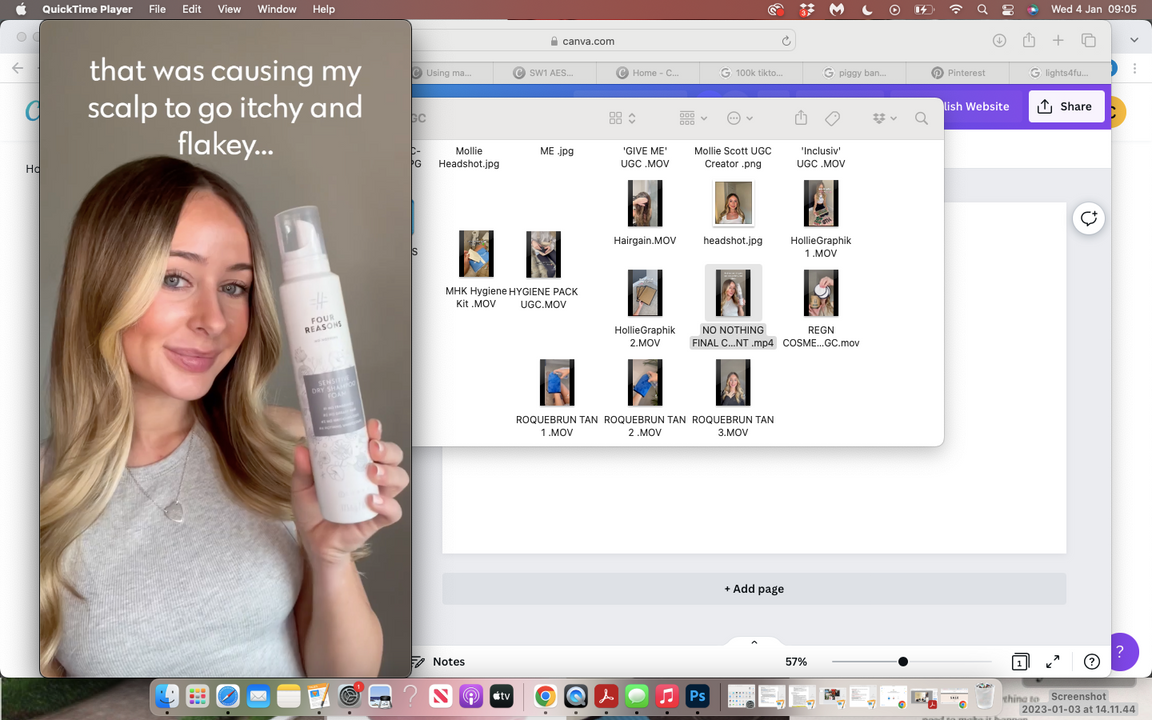The width and height of the screenshot is (1152, 720).
Task: Open Spotlight search in menu bar
Action: pos(982,10)
